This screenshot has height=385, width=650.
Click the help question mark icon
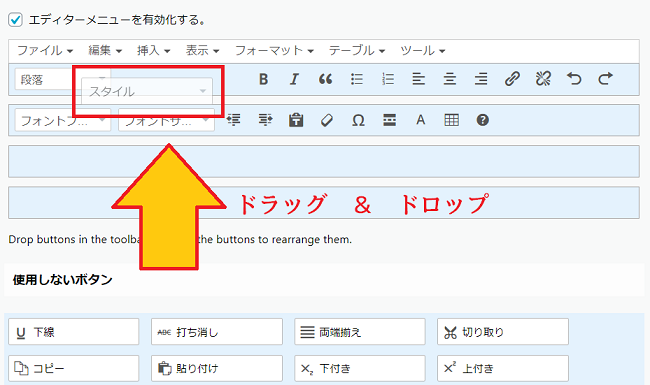483,120
